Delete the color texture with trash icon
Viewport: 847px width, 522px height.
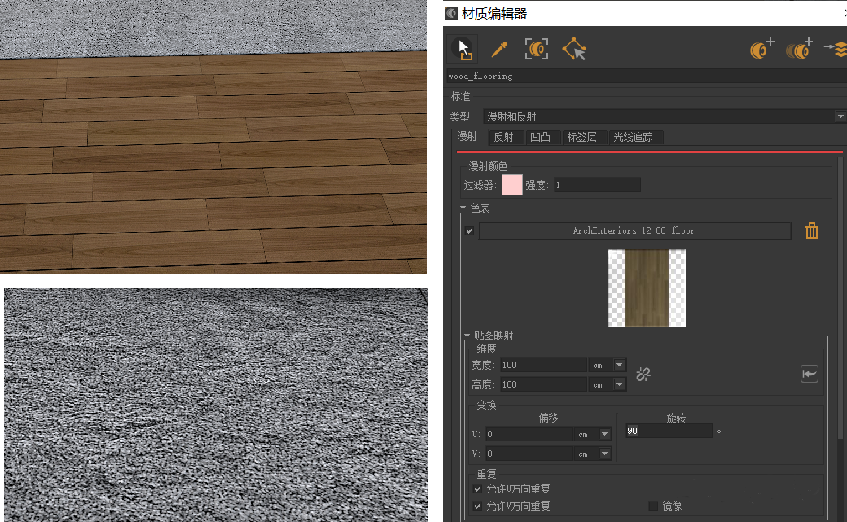coord(812,231)
